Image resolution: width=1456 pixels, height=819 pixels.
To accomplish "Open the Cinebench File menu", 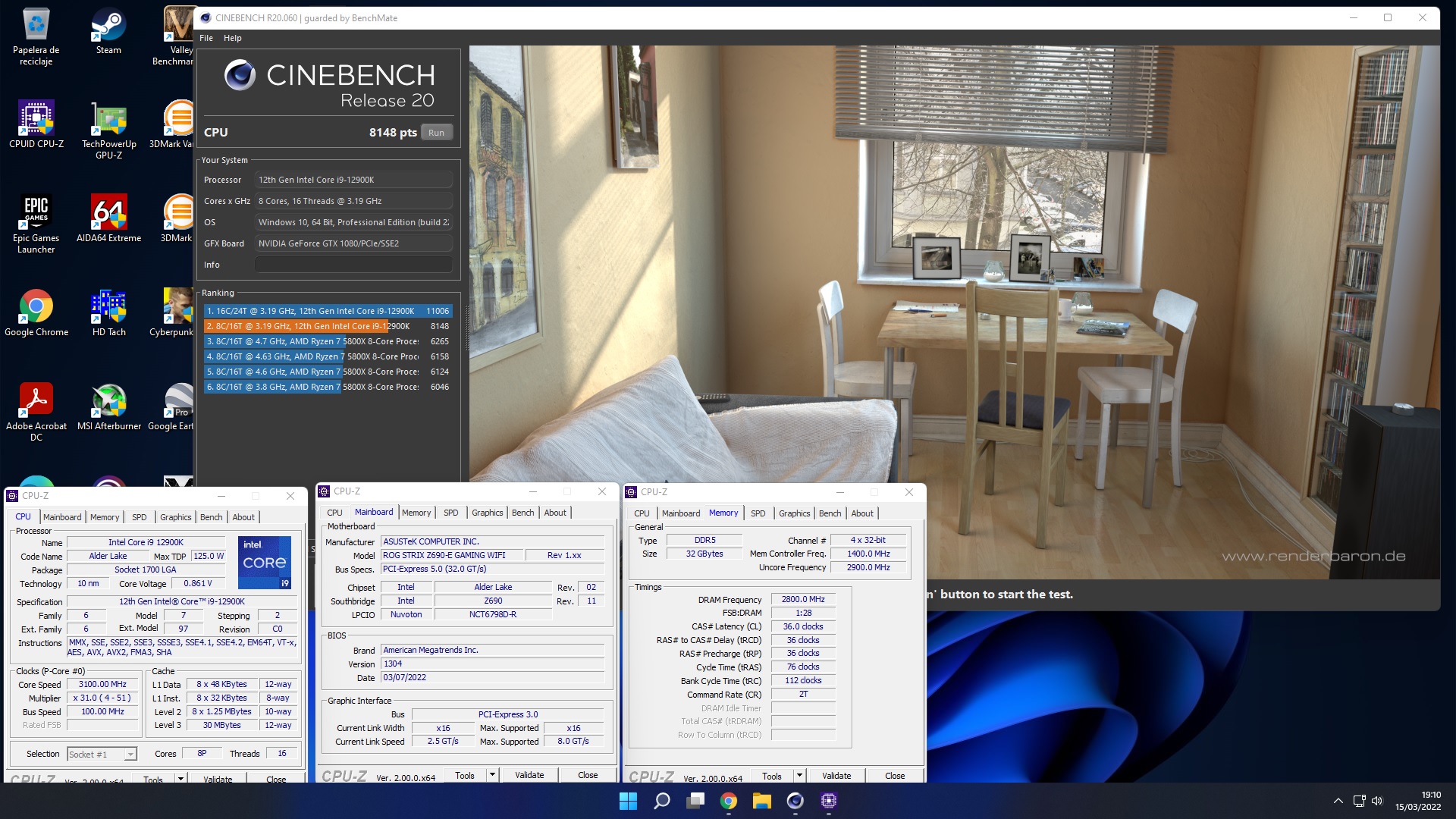I will click(x=206, y=38).
